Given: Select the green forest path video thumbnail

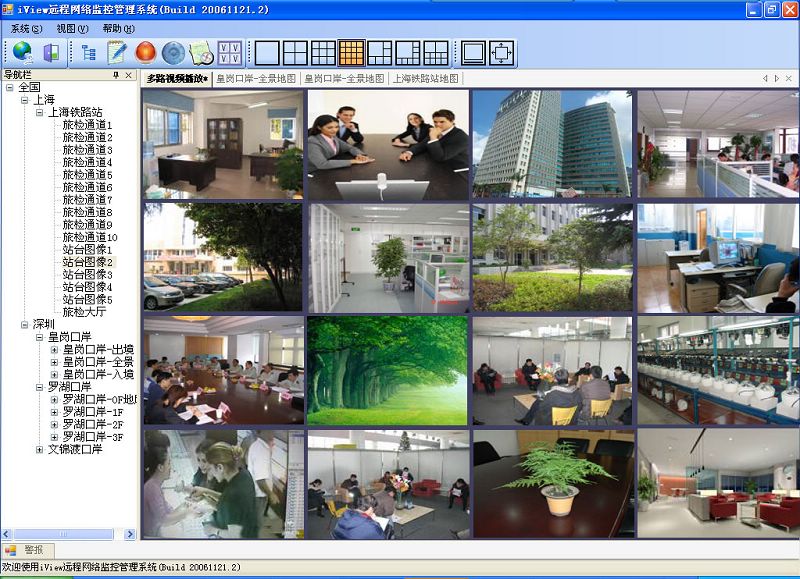Looking at the screenshot, I should (x=387, y=371).
